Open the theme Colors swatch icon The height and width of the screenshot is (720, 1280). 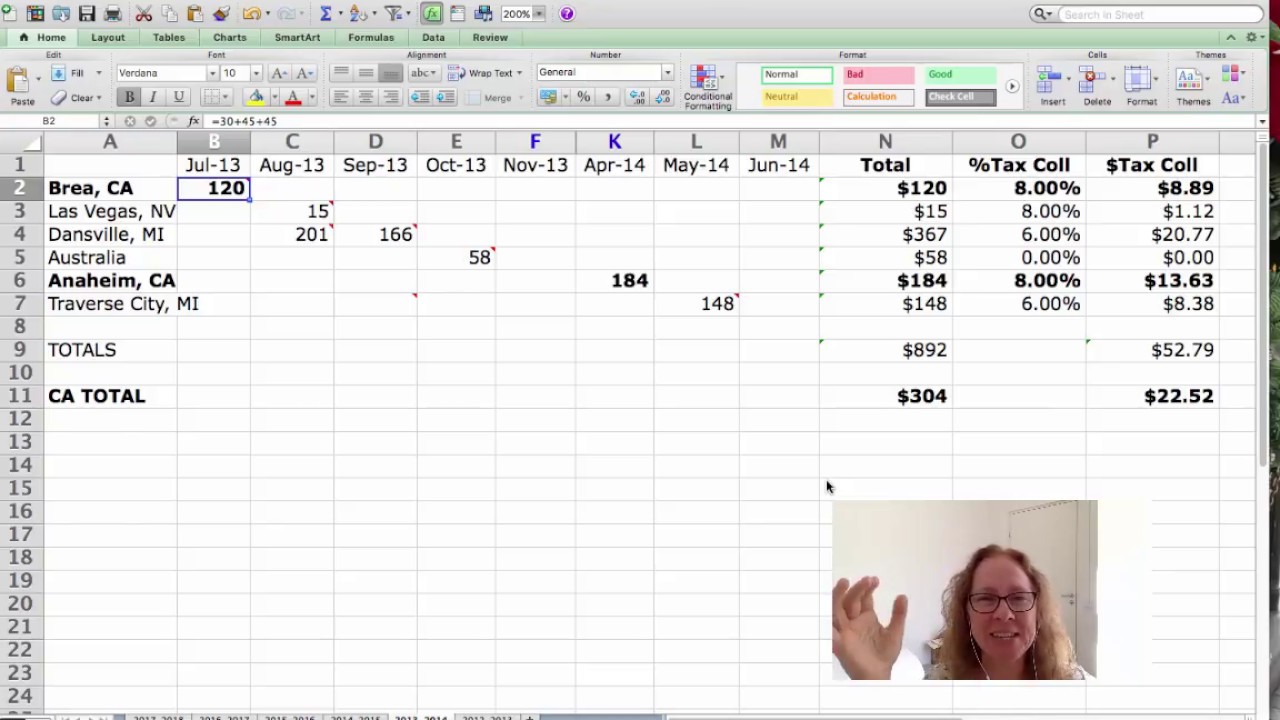pos(1232,74)
